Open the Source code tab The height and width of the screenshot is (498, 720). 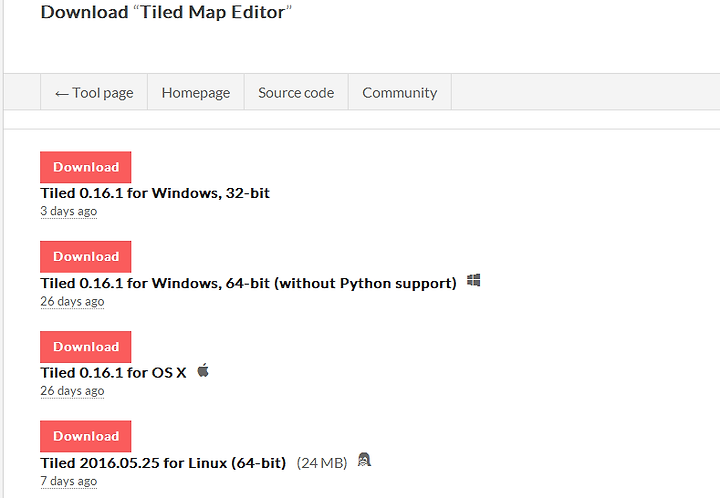click(x=296, y=92)
